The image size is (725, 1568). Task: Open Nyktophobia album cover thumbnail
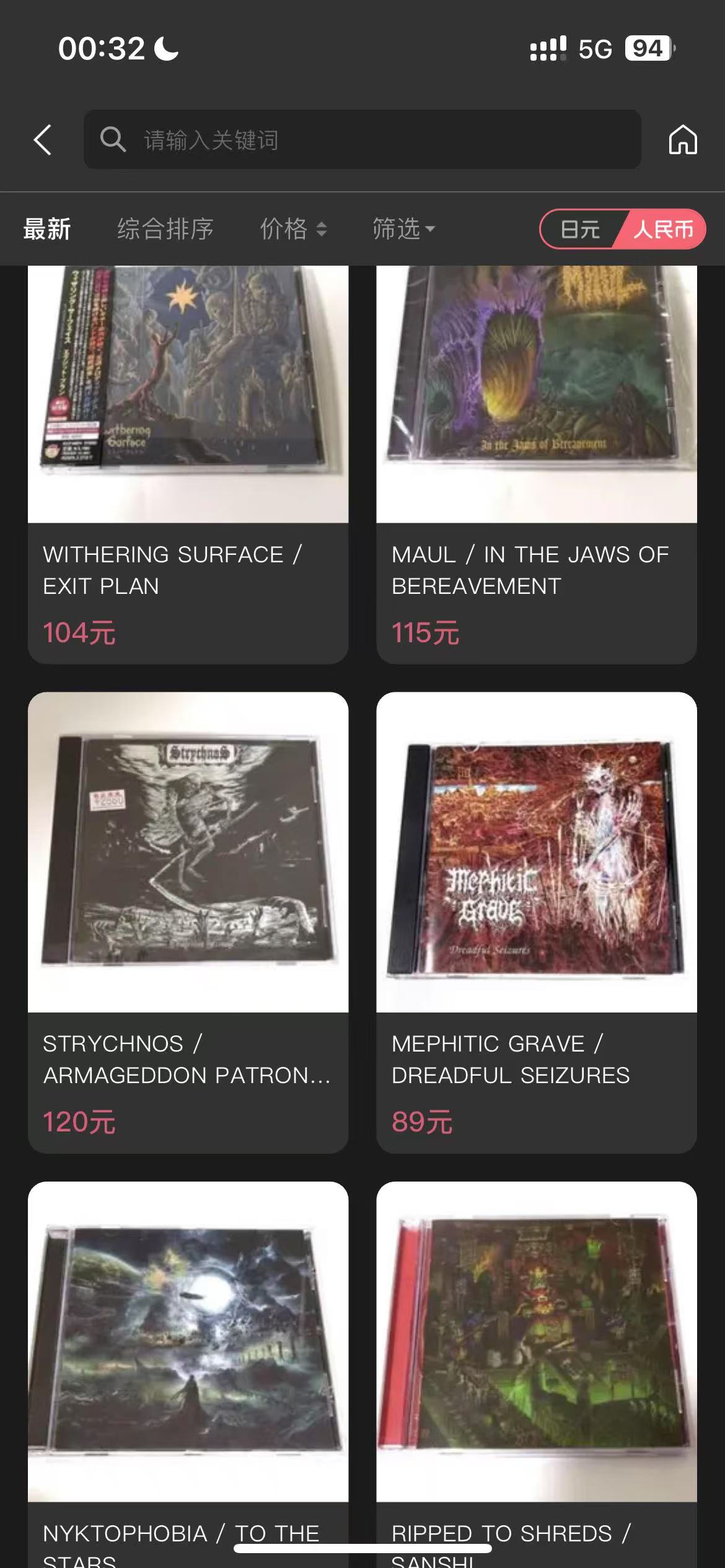(188, 1341)
